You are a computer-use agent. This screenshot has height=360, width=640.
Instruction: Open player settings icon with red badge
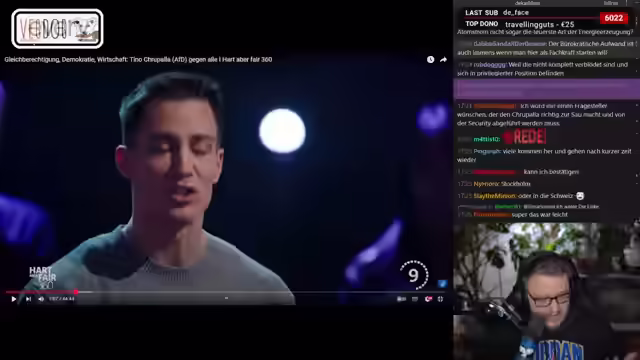click(x=428, y=299)
